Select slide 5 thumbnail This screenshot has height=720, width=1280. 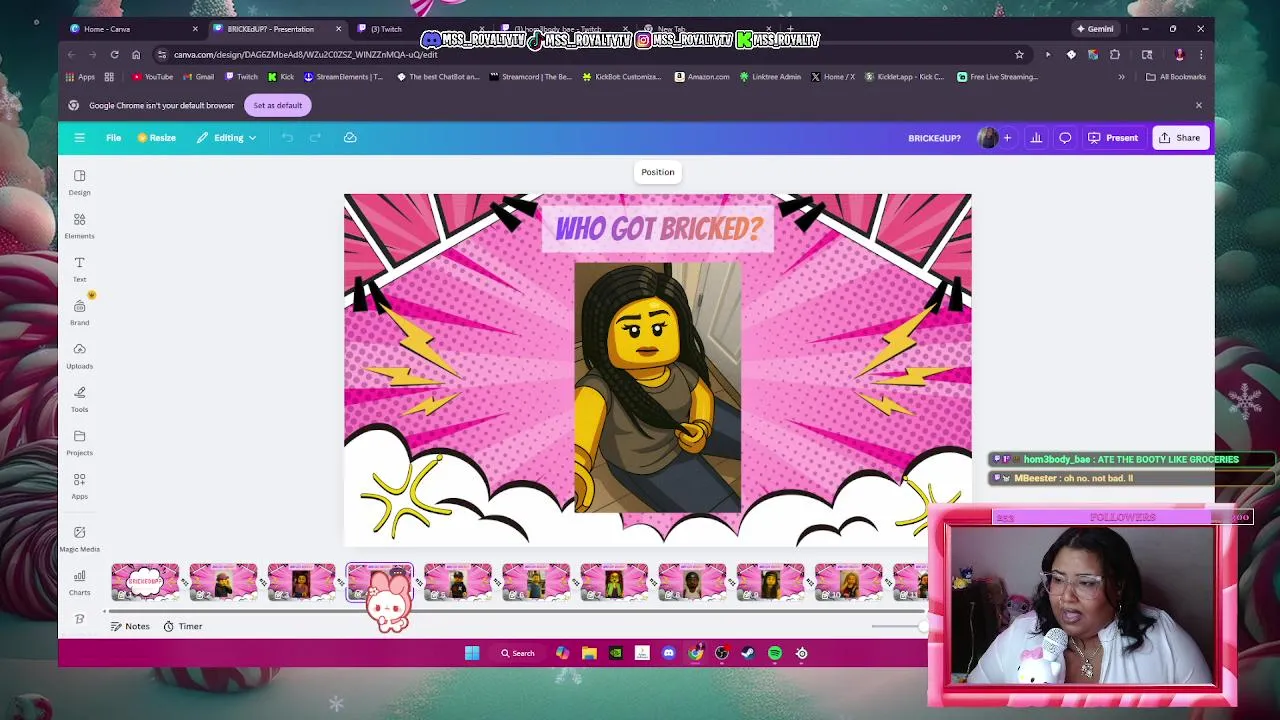point(457,582)
